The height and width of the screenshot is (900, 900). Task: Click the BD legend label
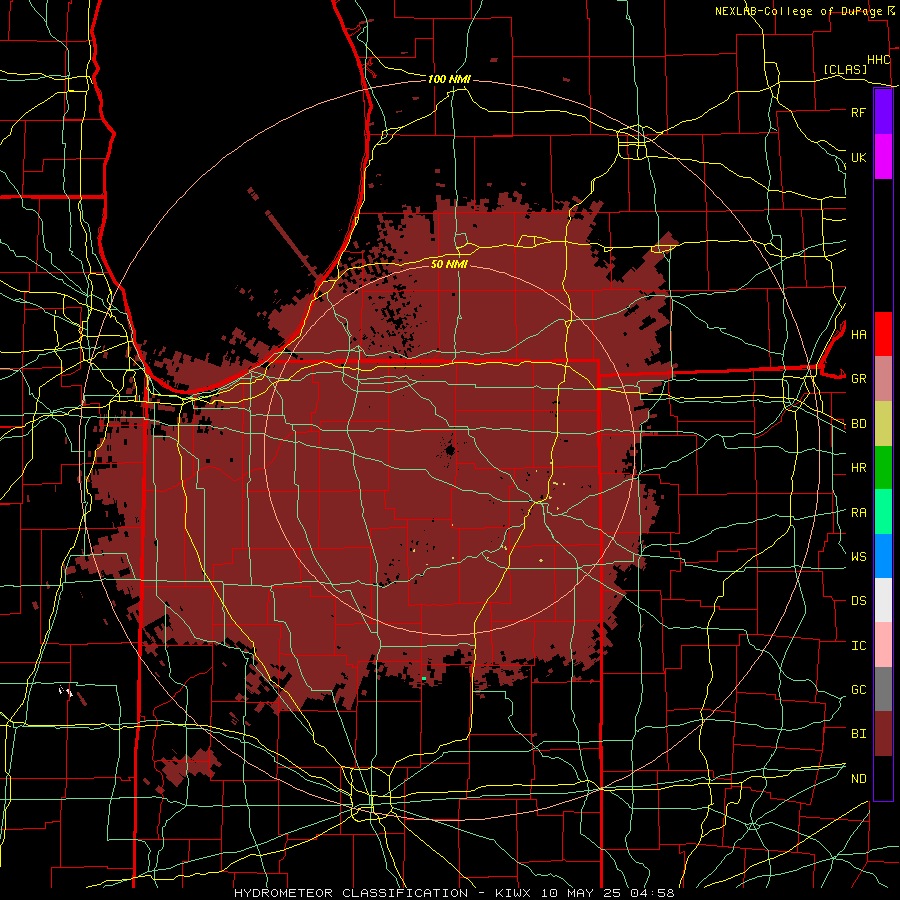tap(858, 424)
